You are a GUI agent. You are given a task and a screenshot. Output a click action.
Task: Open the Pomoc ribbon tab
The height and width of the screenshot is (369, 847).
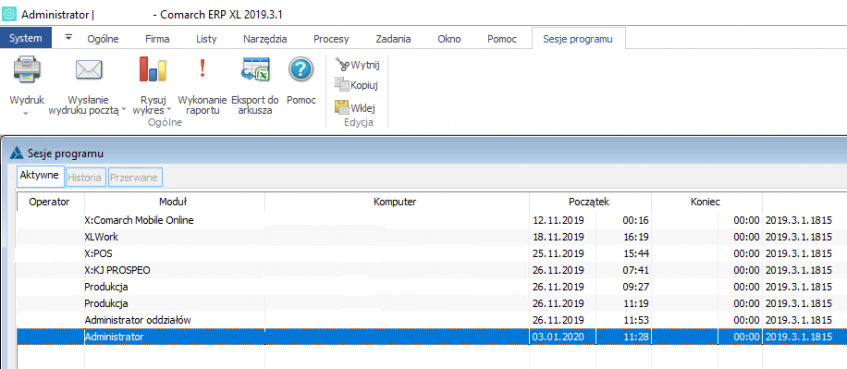502,39
